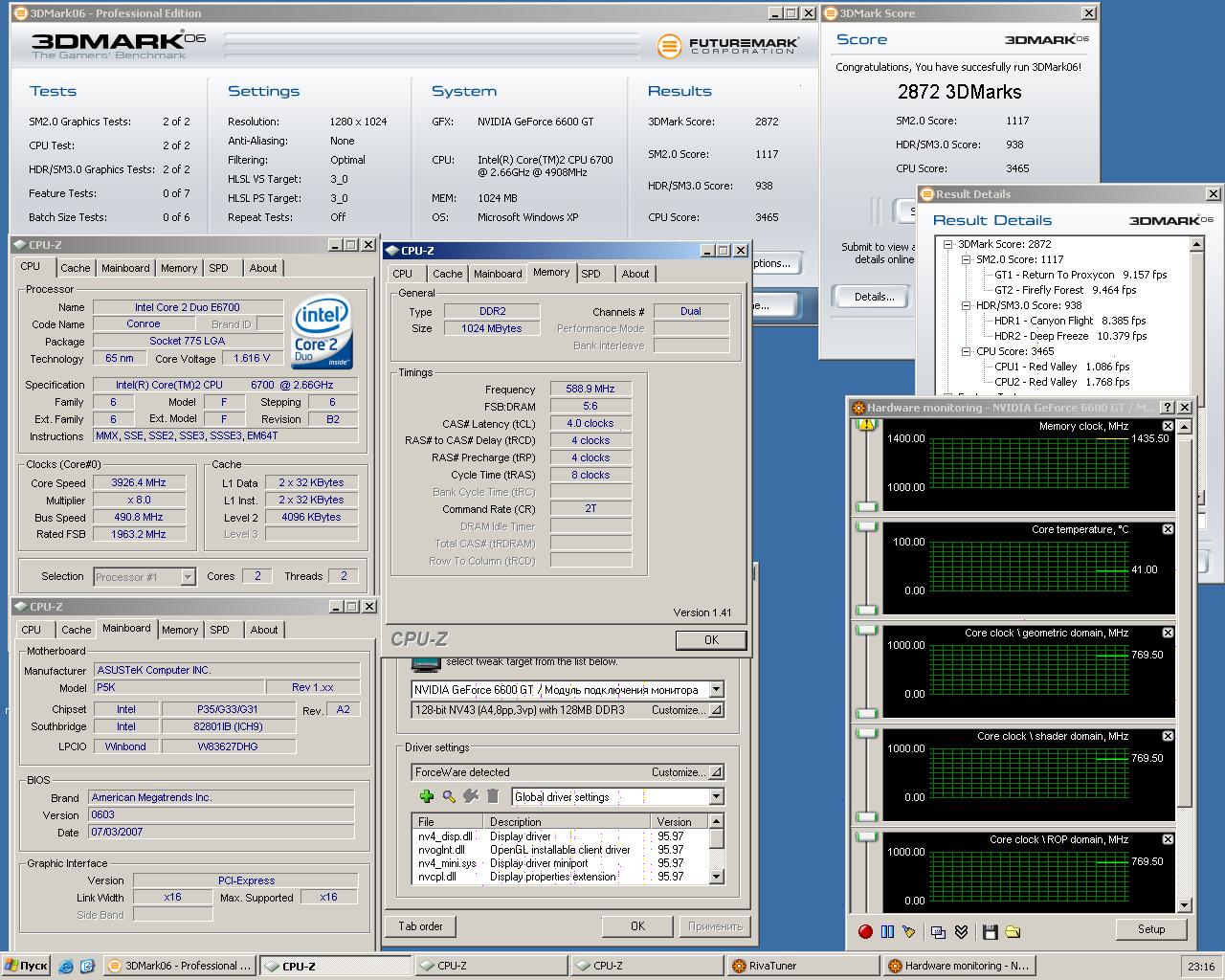Click the Version column header in driver list
The width and height of the screenshot is (1225, 980).
click(x=679, y=821)
